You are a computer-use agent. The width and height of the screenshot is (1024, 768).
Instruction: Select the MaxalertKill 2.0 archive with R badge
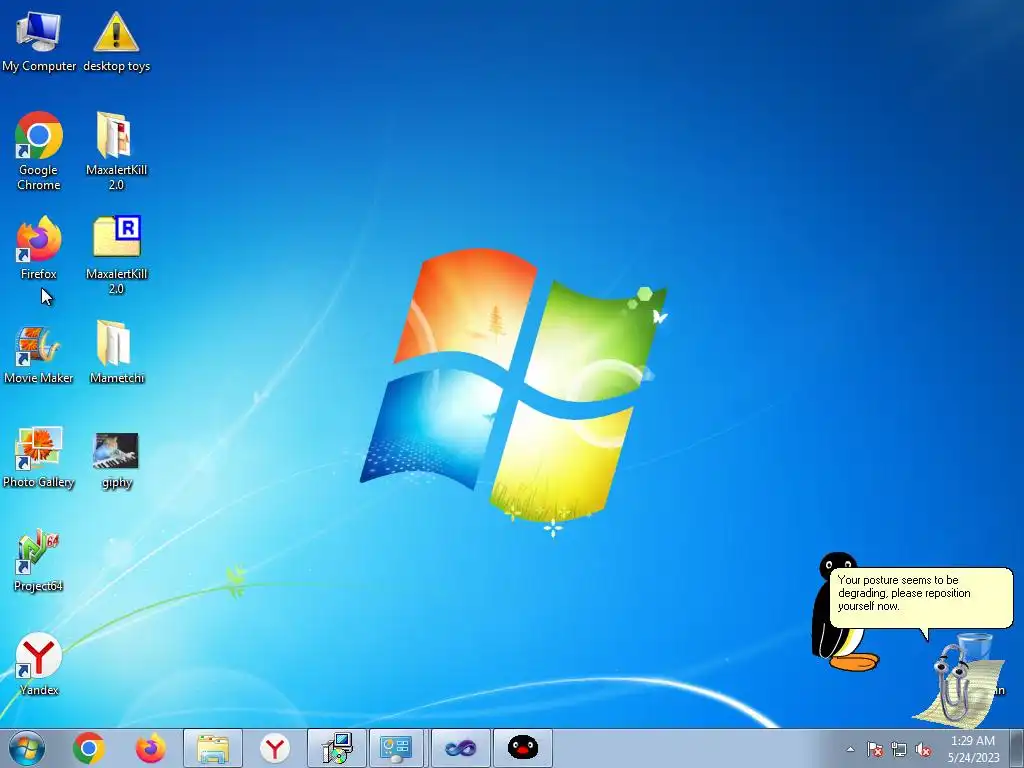pyautogui.click(x=116, y=255)
